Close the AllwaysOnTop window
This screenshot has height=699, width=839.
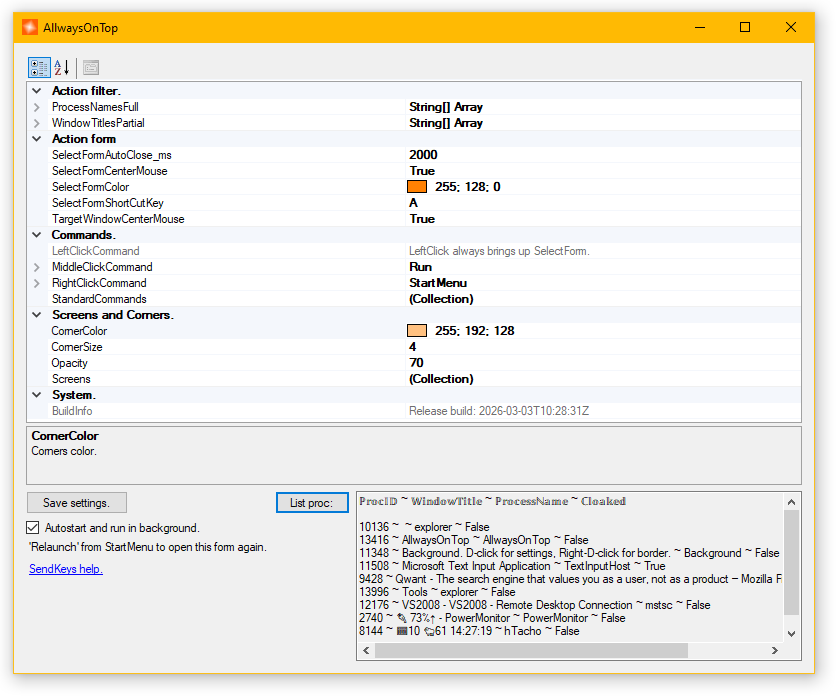coord(792,27)
